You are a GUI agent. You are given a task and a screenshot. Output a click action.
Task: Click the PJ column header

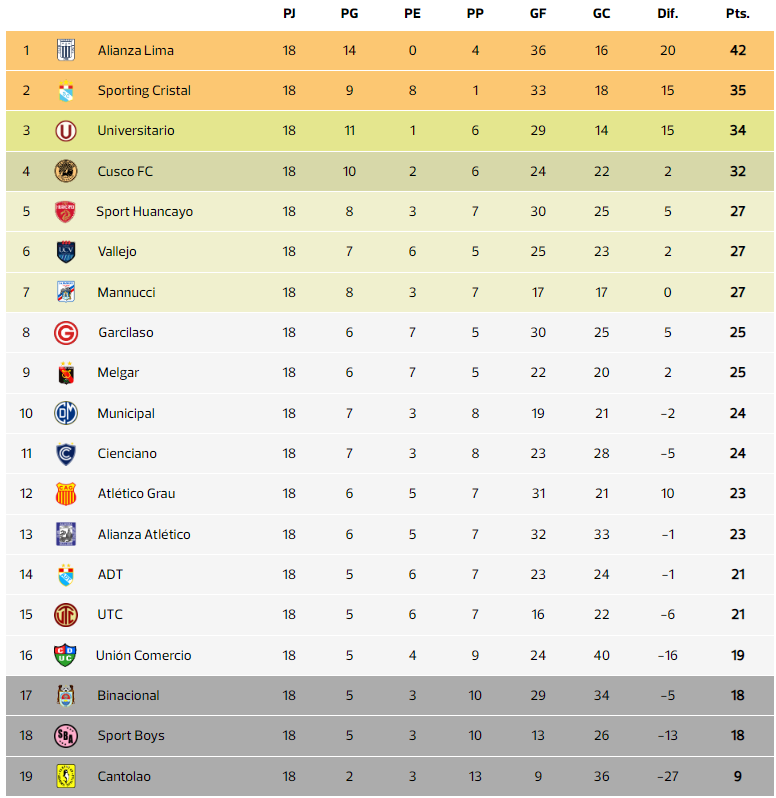click(289, 14)
